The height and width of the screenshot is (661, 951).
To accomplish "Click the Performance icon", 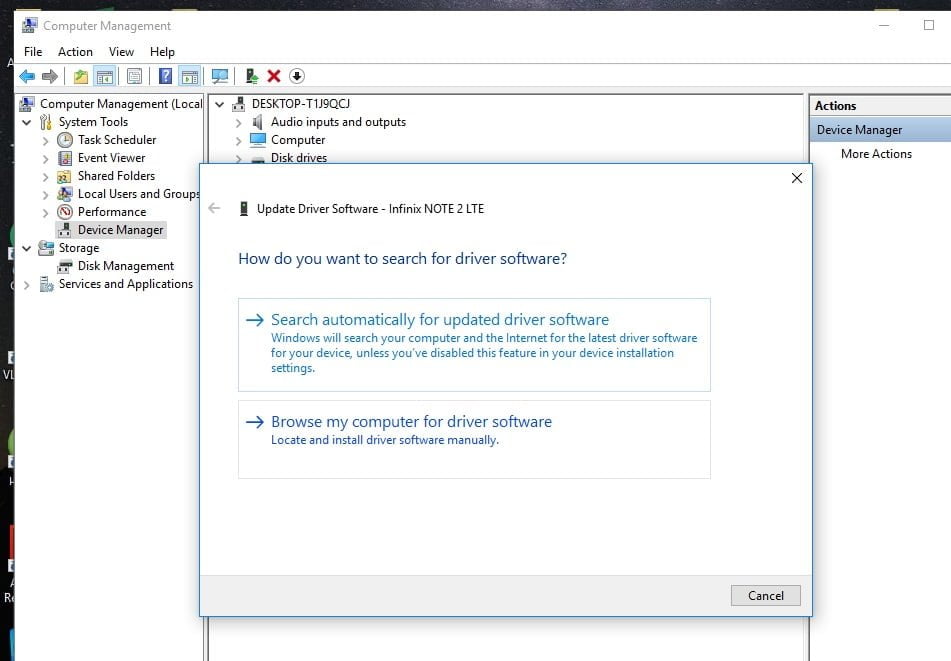I will click(x=65, y=212).
